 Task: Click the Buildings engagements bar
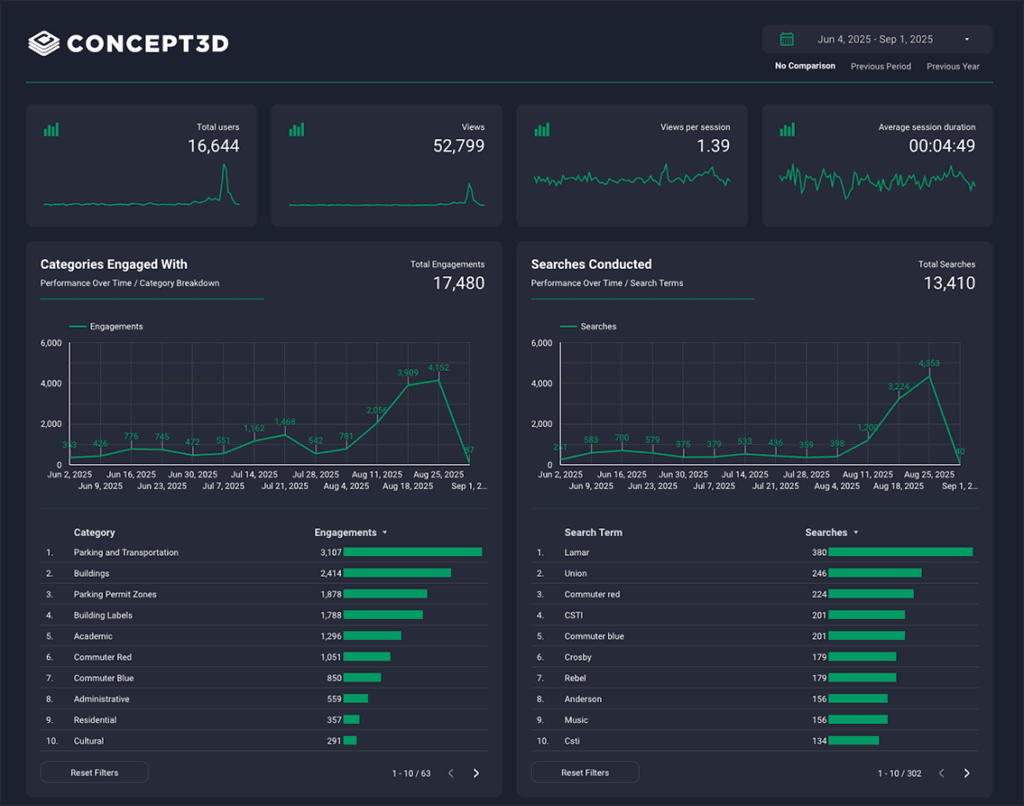[397, 573]
